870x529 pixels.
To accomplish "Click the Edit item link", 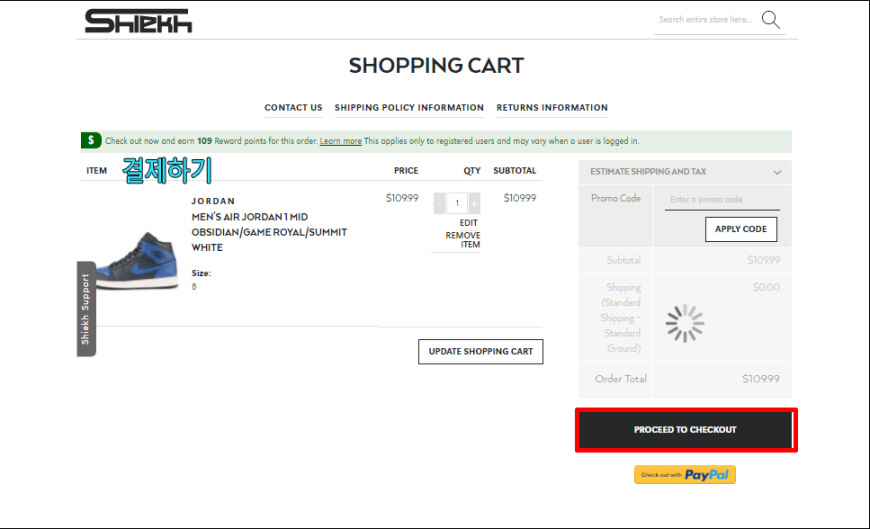I will point(468,223).
